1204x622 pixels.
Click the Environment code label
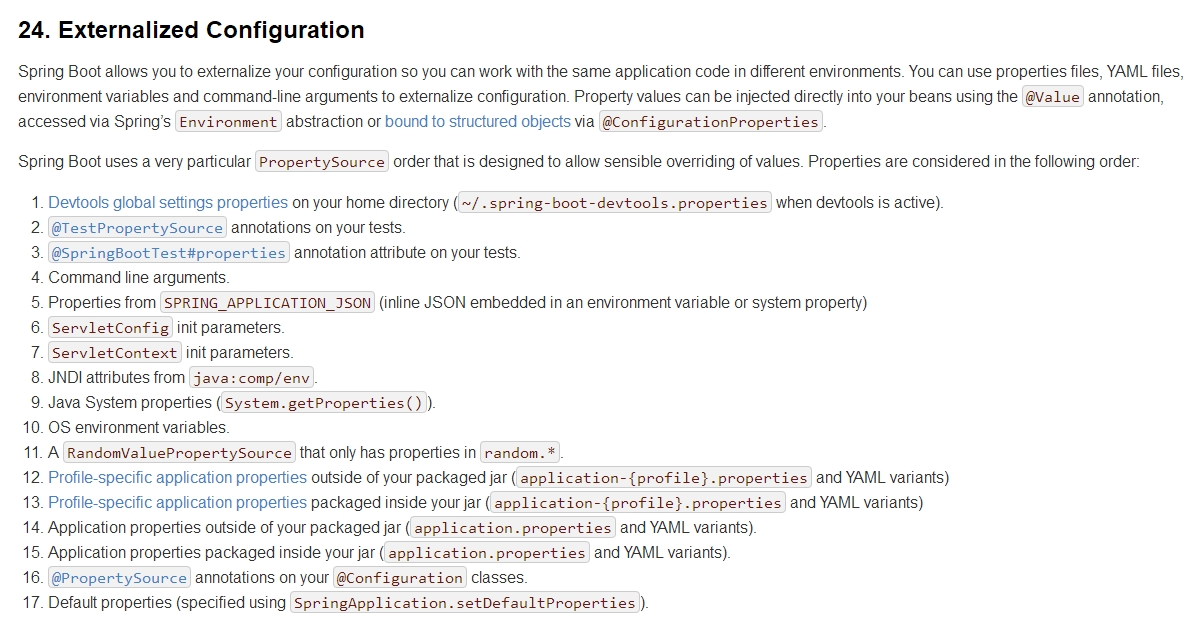pyautogui.click(x=228, y=122)
